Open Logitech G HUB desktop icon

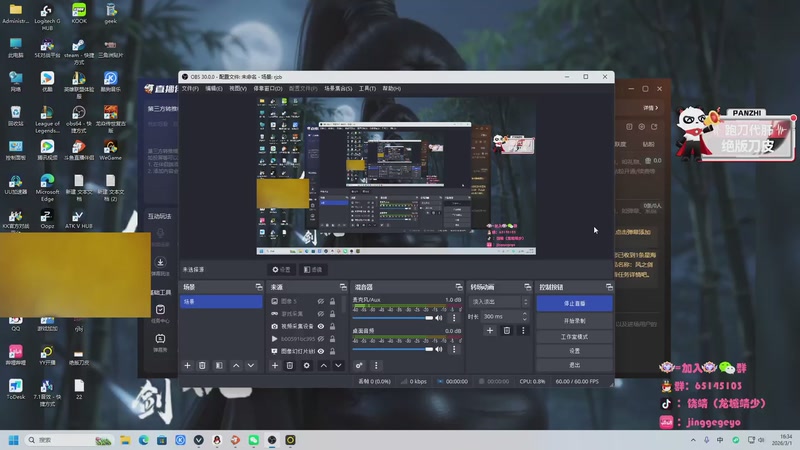pyautogui.click(x=47, y=16)
